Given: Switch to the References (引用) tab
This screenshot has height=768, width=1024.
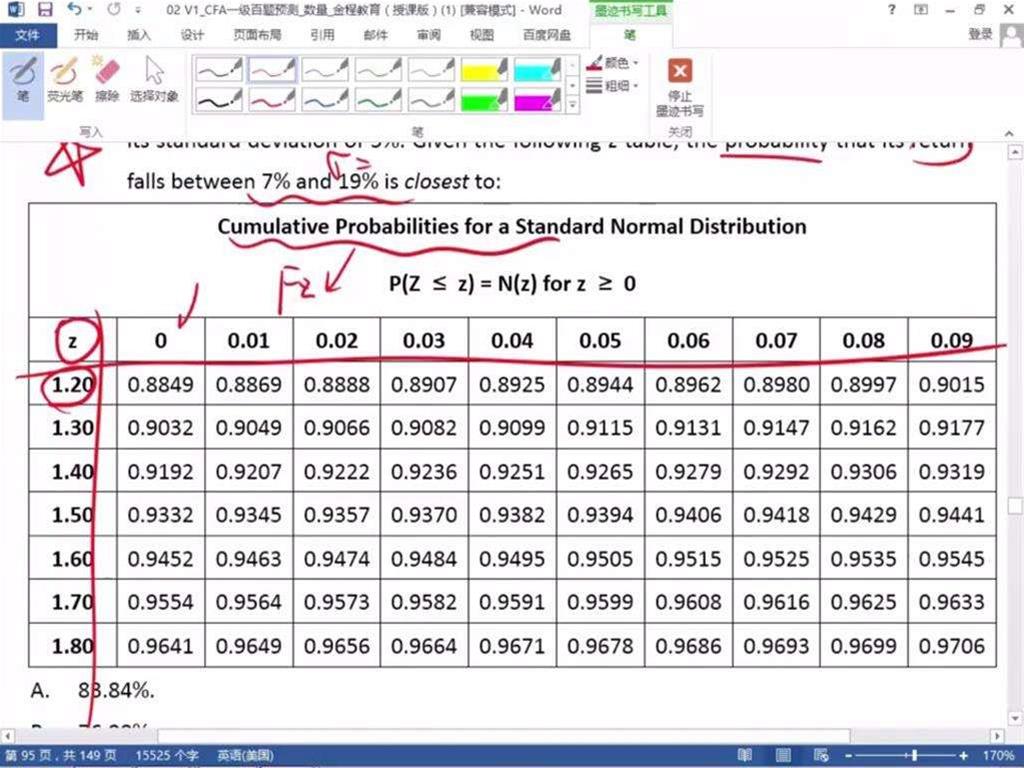Looking at the screenshot, I should click(x=322, y=35).
